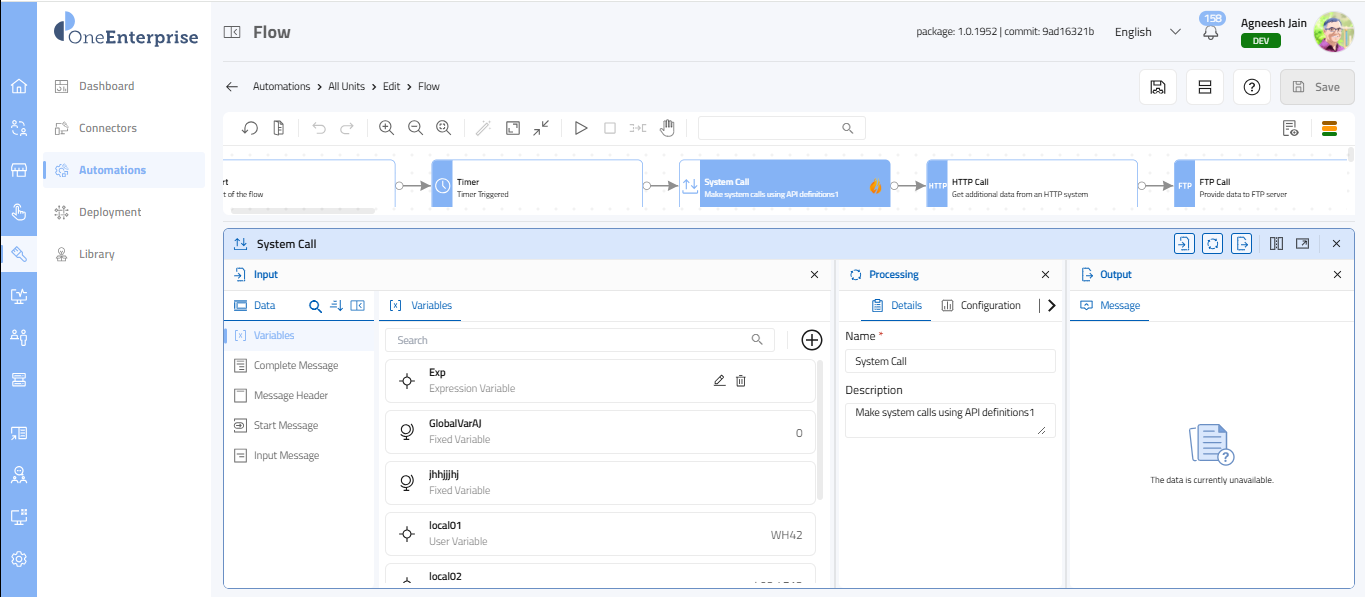
Task: Click the help question mark icon
Action: click(1251, 87)
